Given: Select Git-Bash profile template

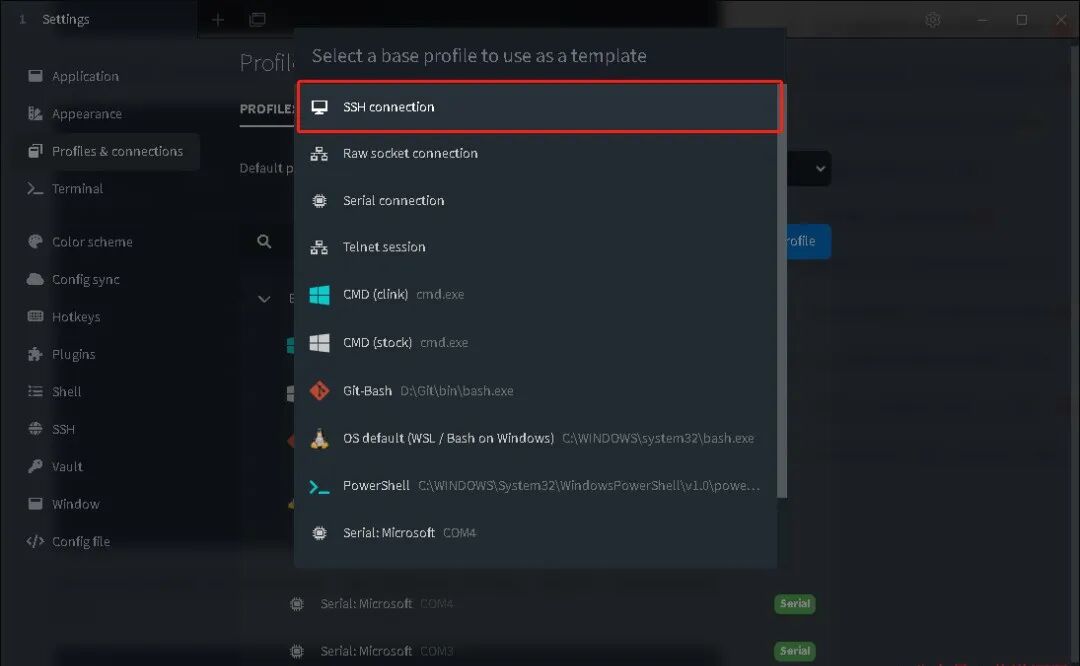Looking at the screenshot, I should coord(537,391).
